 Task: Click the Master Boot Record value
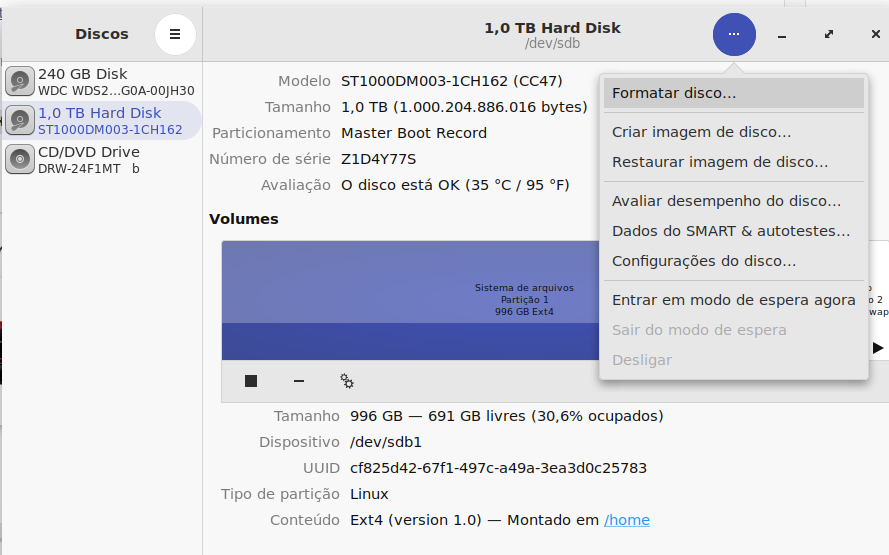[x=414, y=133]
